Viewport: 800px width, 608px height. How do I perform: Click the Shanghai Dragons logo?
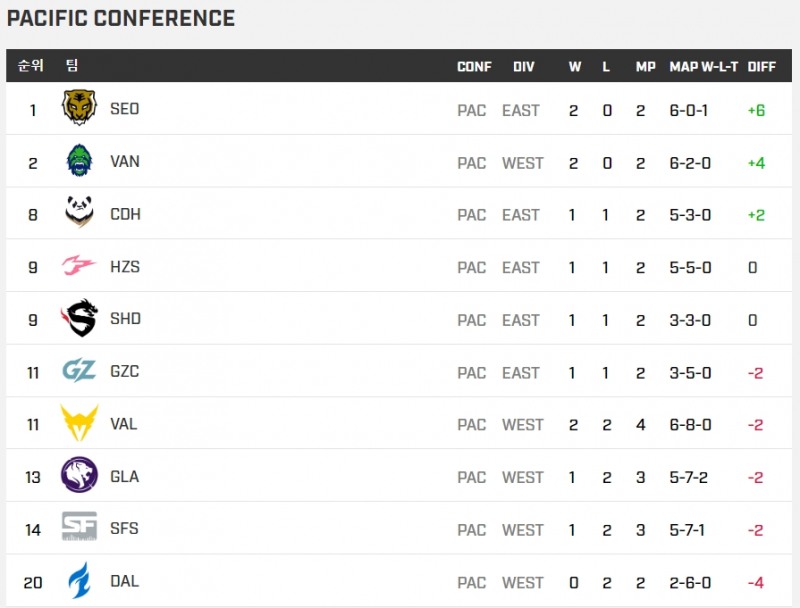pos(79,318)
